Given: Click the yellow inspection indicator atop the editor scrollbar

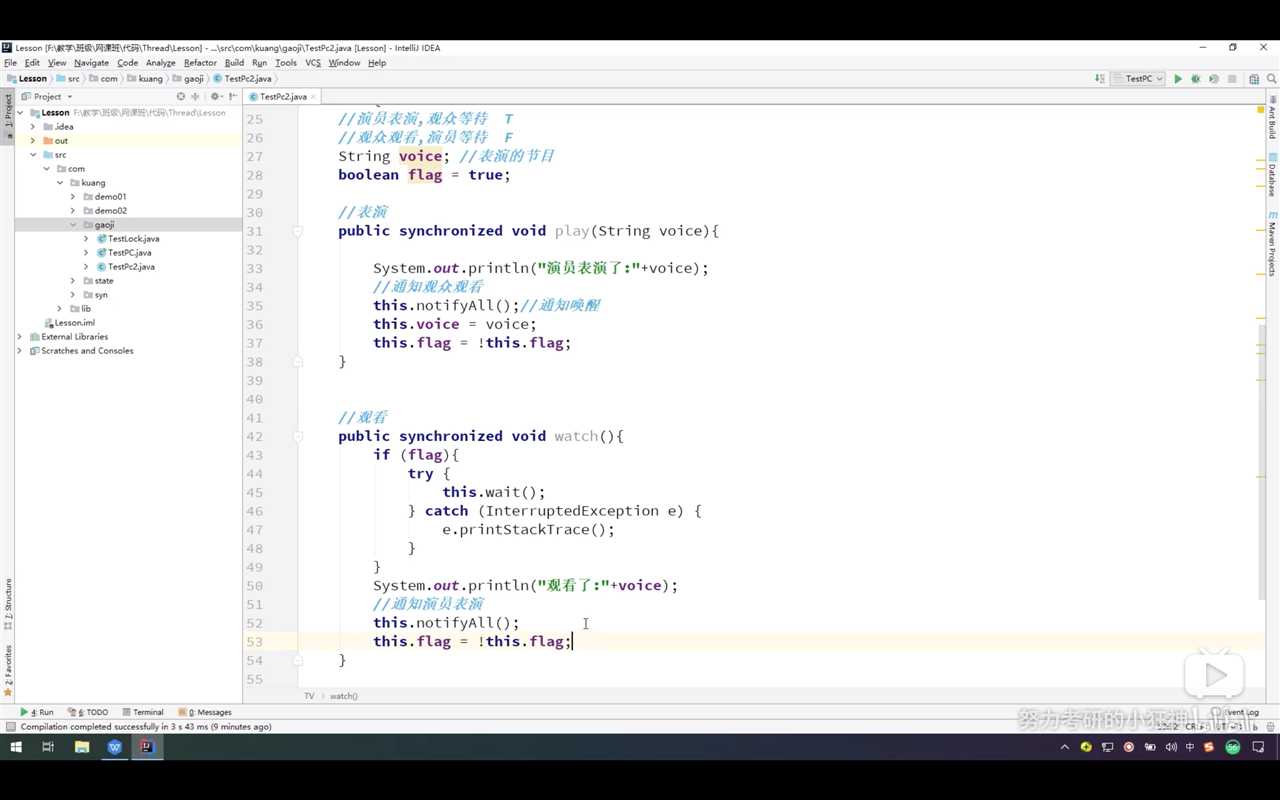Looking at the screenshot, I should (x=1261, y=109).
